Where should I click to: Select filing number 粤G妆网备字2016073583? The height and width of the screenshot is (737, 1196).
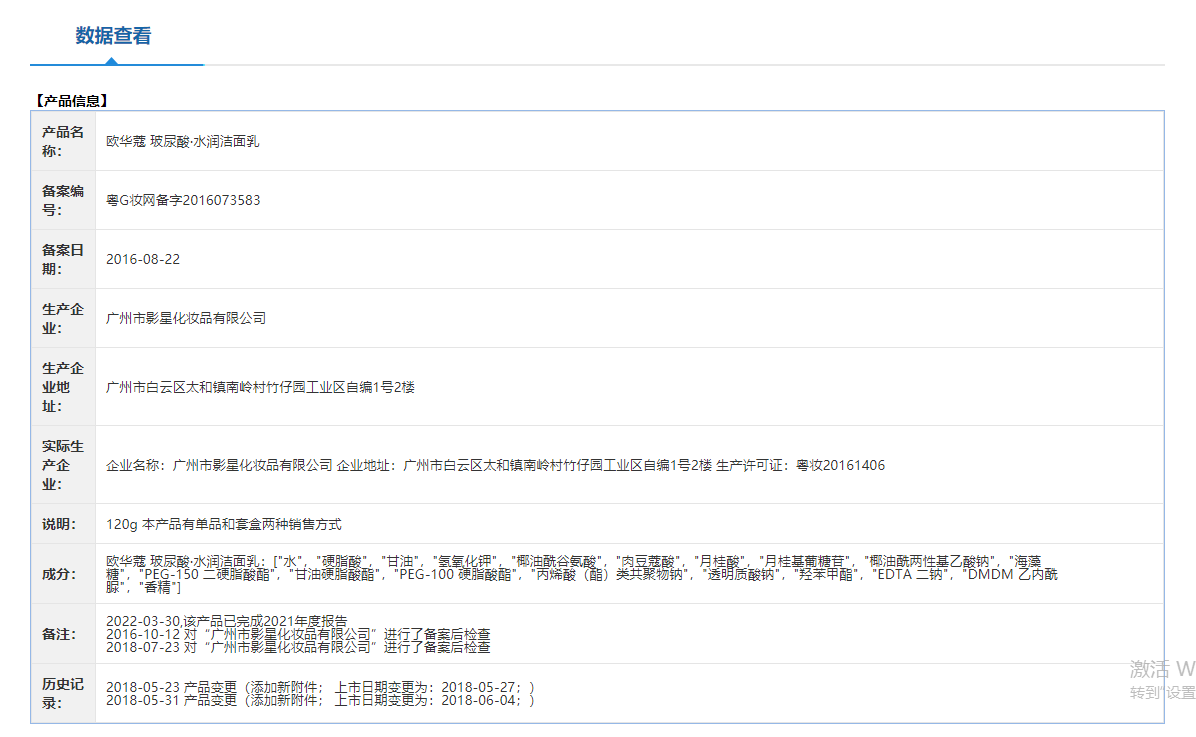pos(183,200)
